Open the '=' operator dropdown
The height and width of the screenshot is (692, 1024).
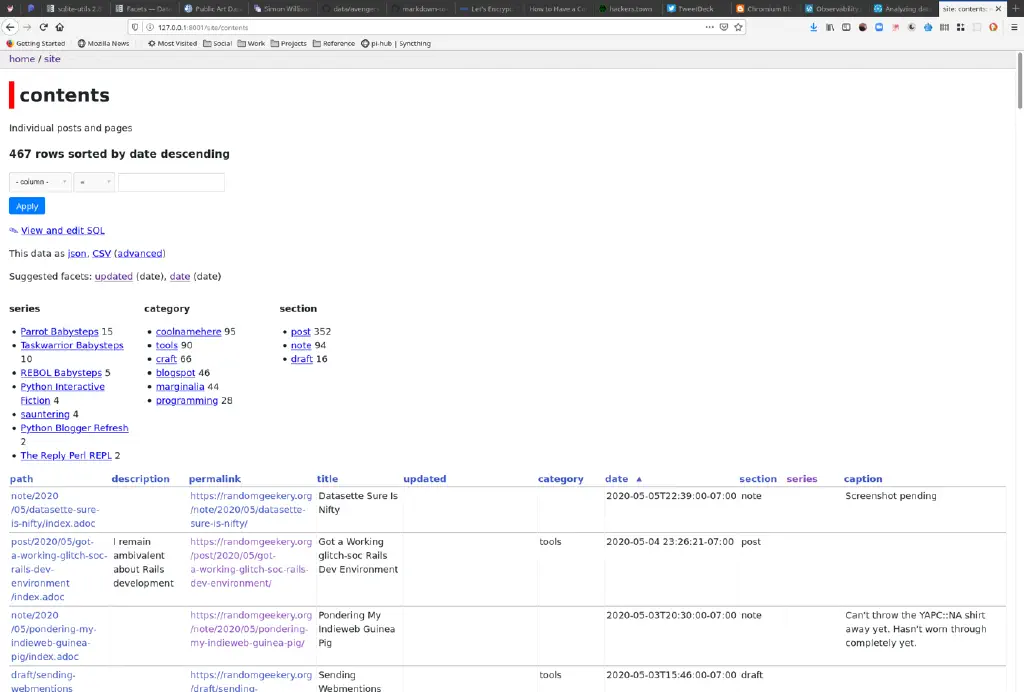pos(94,182)
